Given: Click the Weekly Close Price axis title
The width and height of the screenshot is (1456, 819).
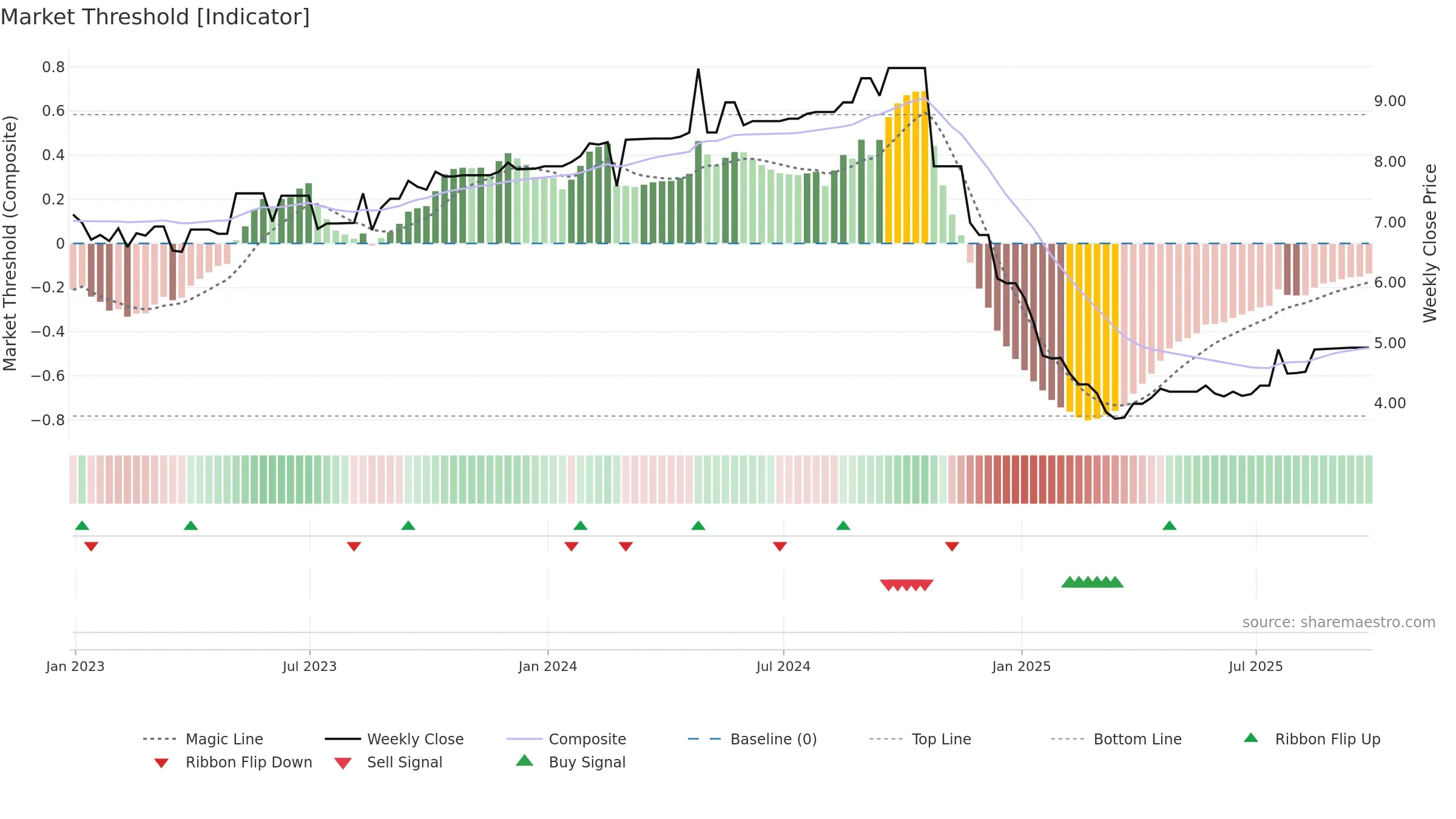Looking at the screenshot, I should pyautogui.click(x=1430, y=243).
